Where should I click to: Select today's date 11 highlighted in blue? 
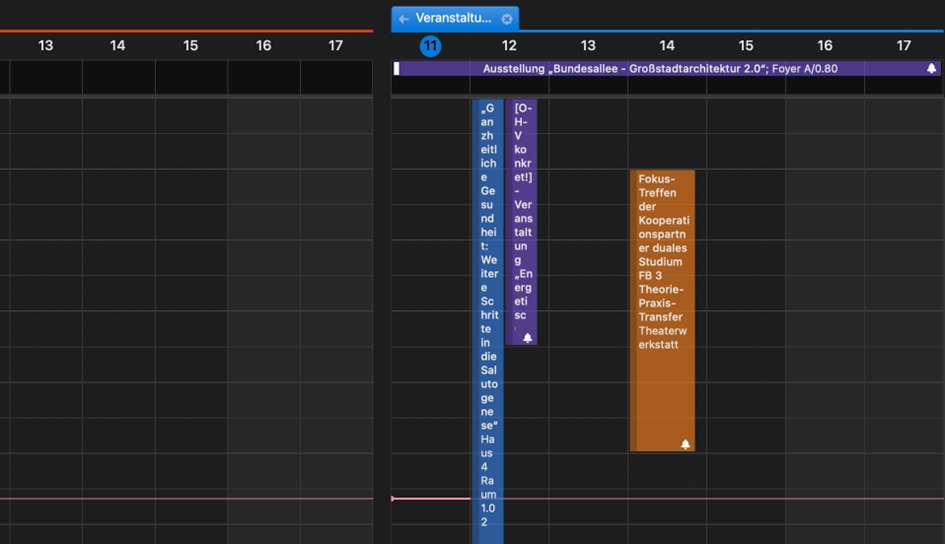pyautogui.click(x=430, y=46)
